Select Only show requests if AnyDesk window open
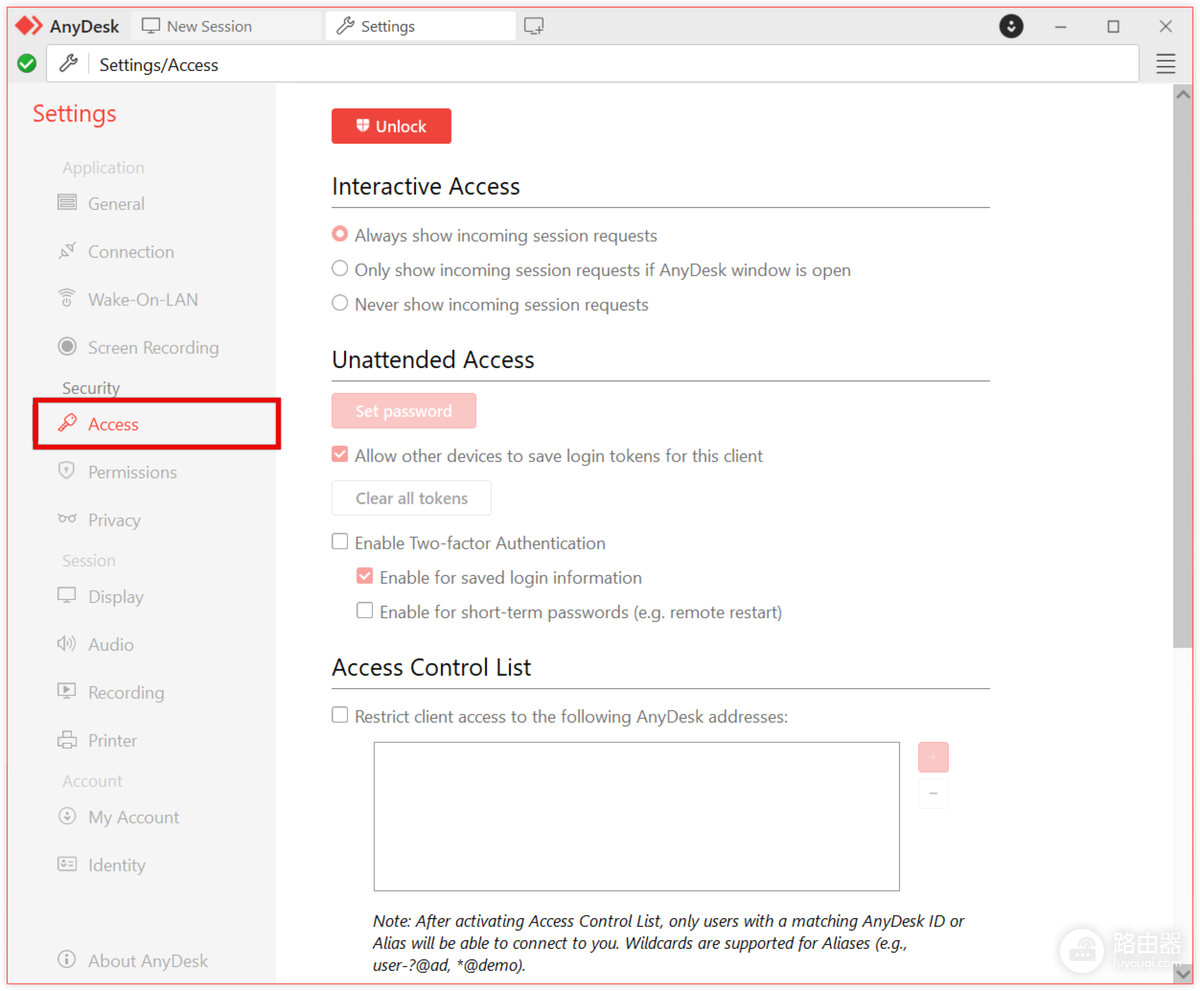Viewport: 1200px width, 991px height. point(340,269)
